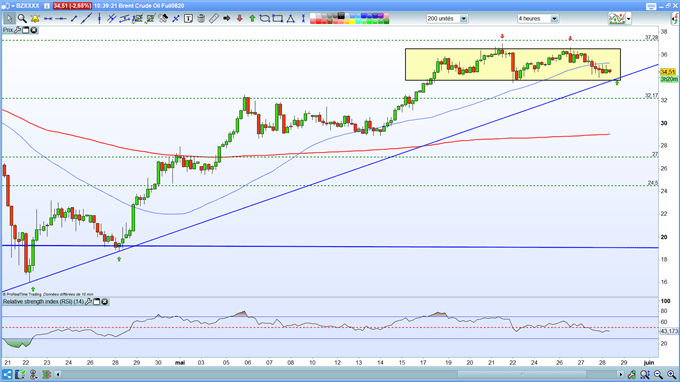Select the rectangle drawing tool
The image size is (680, 382).
[278, 19]
